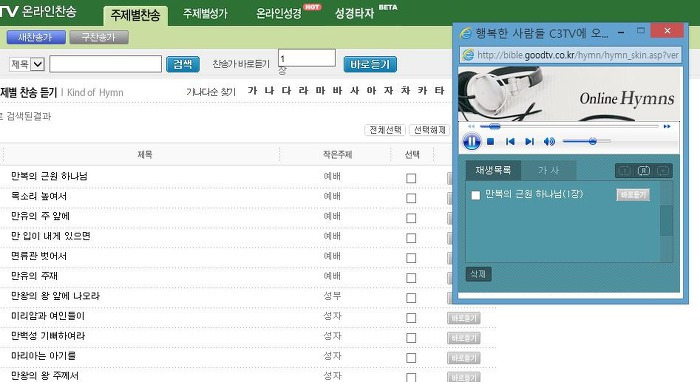The height and width of the screenshot is (382, 700).
Task: Close the popup player window
Action: tap(667, 31)
